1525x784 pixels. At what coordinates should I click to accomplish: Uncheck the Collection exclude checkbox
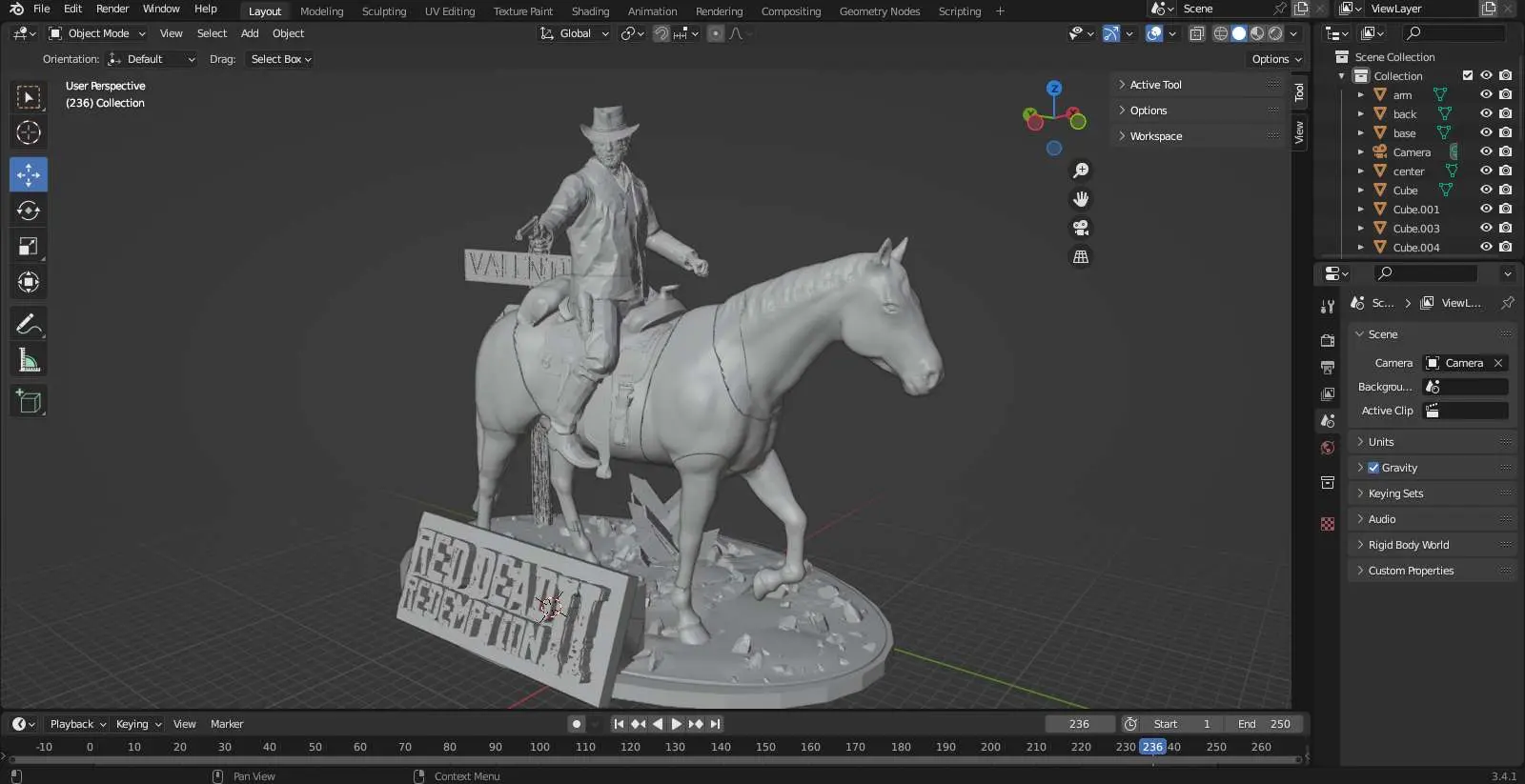pyautogui.click(x=1468, y=75)
